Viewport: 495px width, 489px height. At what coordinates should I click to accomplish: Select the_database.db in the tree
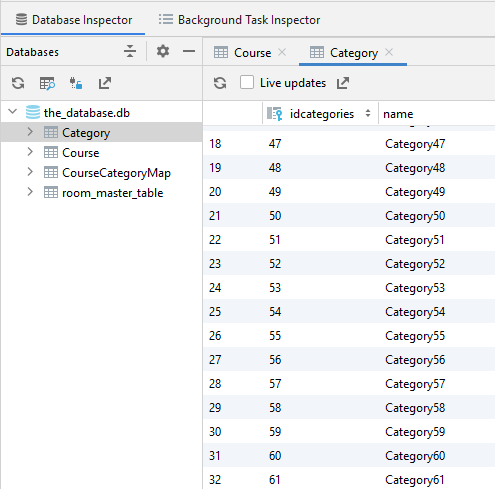coord(87,113)
